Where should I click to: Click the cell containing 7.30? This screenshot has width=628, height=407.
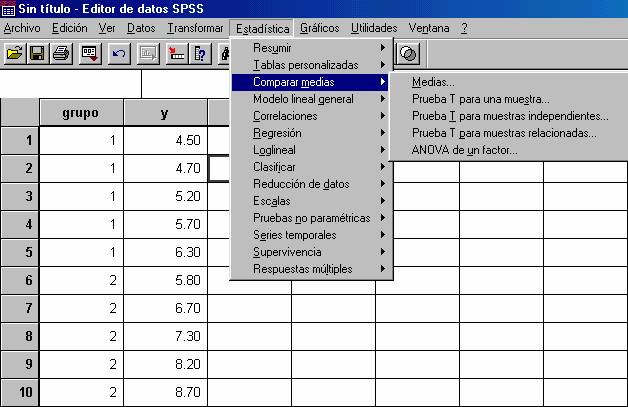(x=166, y=337)
